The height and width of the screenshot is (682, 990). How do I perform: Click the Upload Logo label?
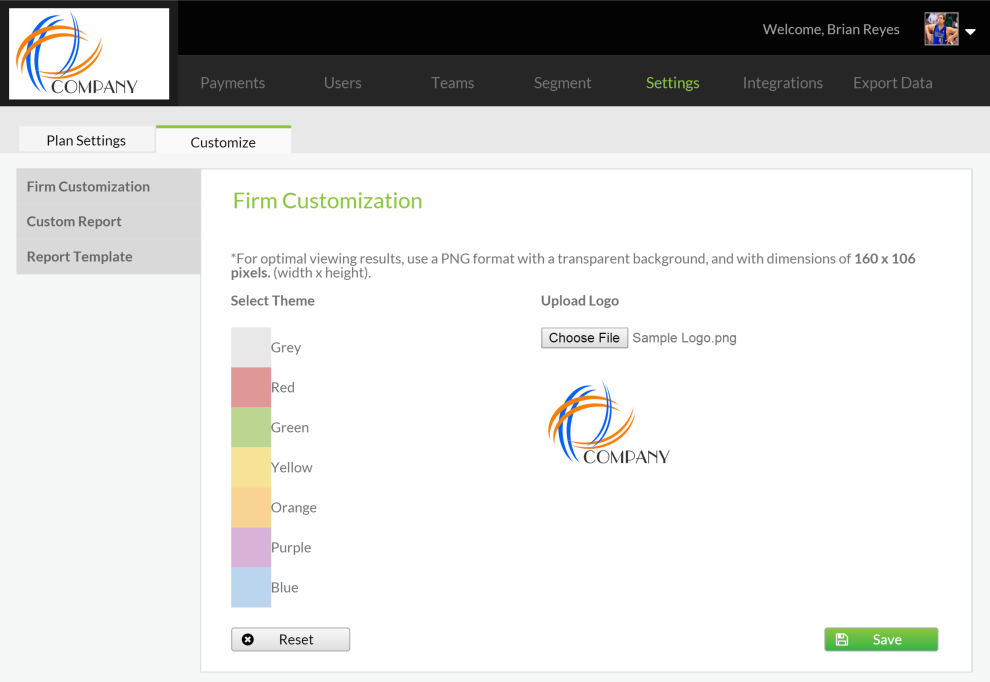580,301
